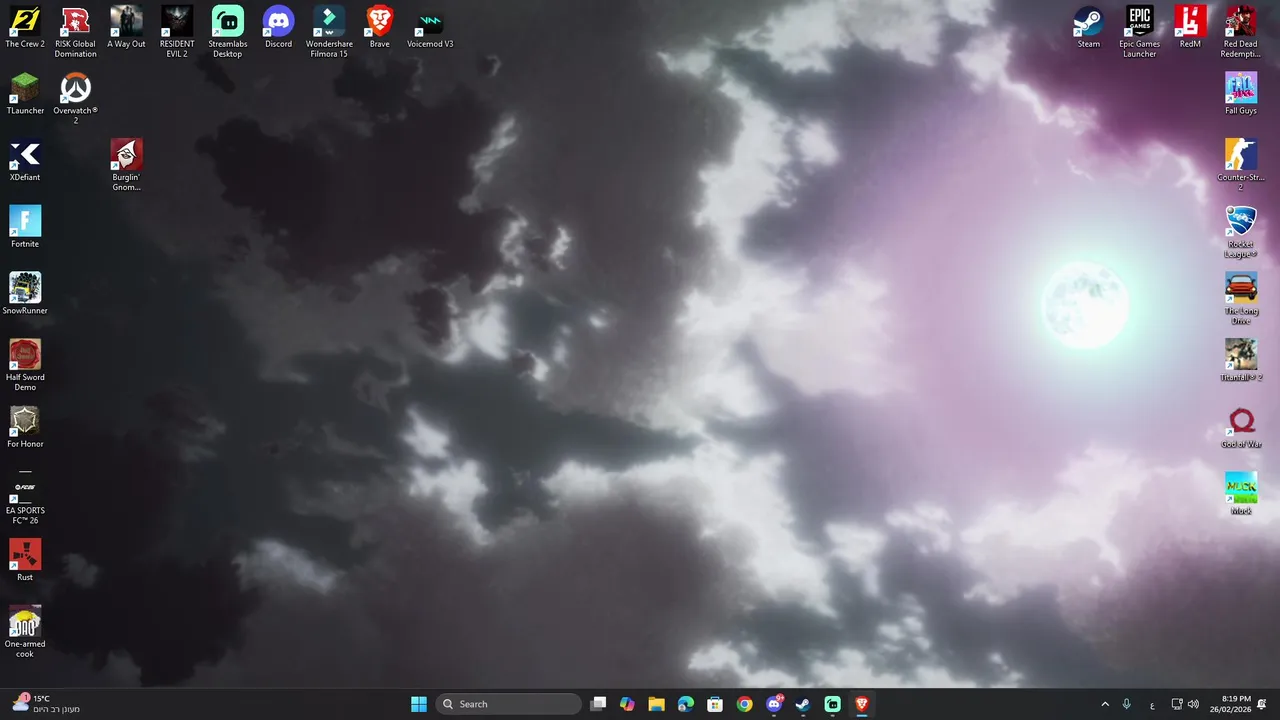The height and width of the screenshot is (720, 1280).
Task: Select the A Way Out shortcut
Action: click(126, 28)
